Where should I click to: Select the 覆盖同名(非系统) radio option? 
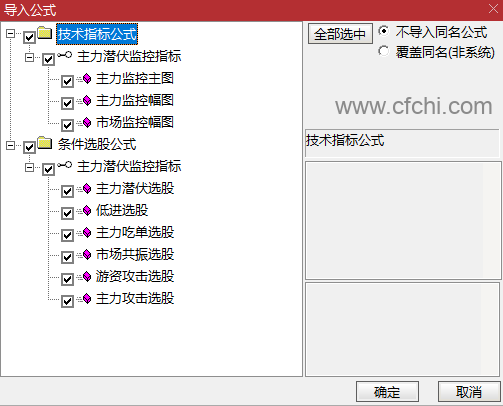(384, 51)
